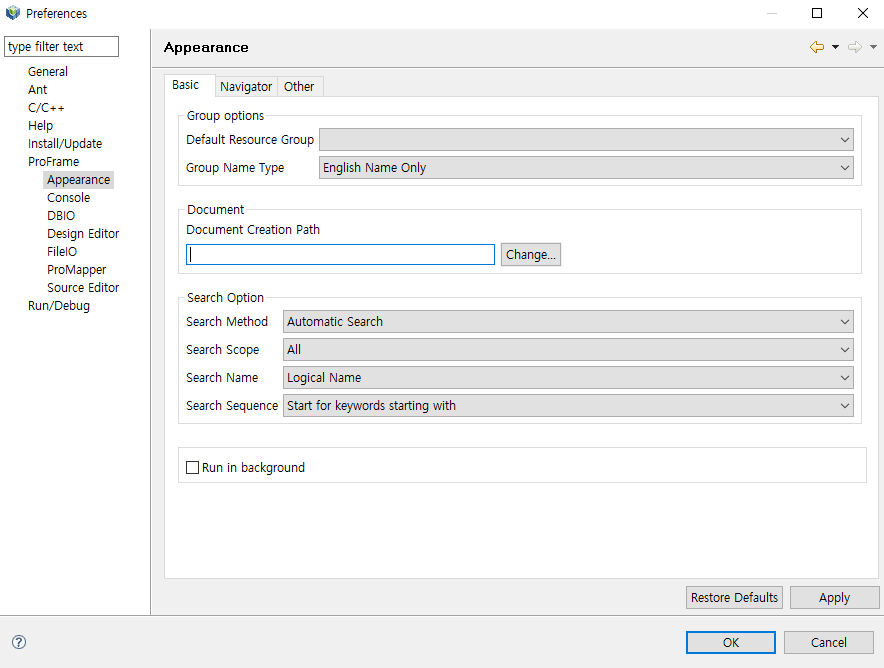The image size is (884, 668).
Task: Enable the Run in background checkbox
Action: tap(193, 467)
